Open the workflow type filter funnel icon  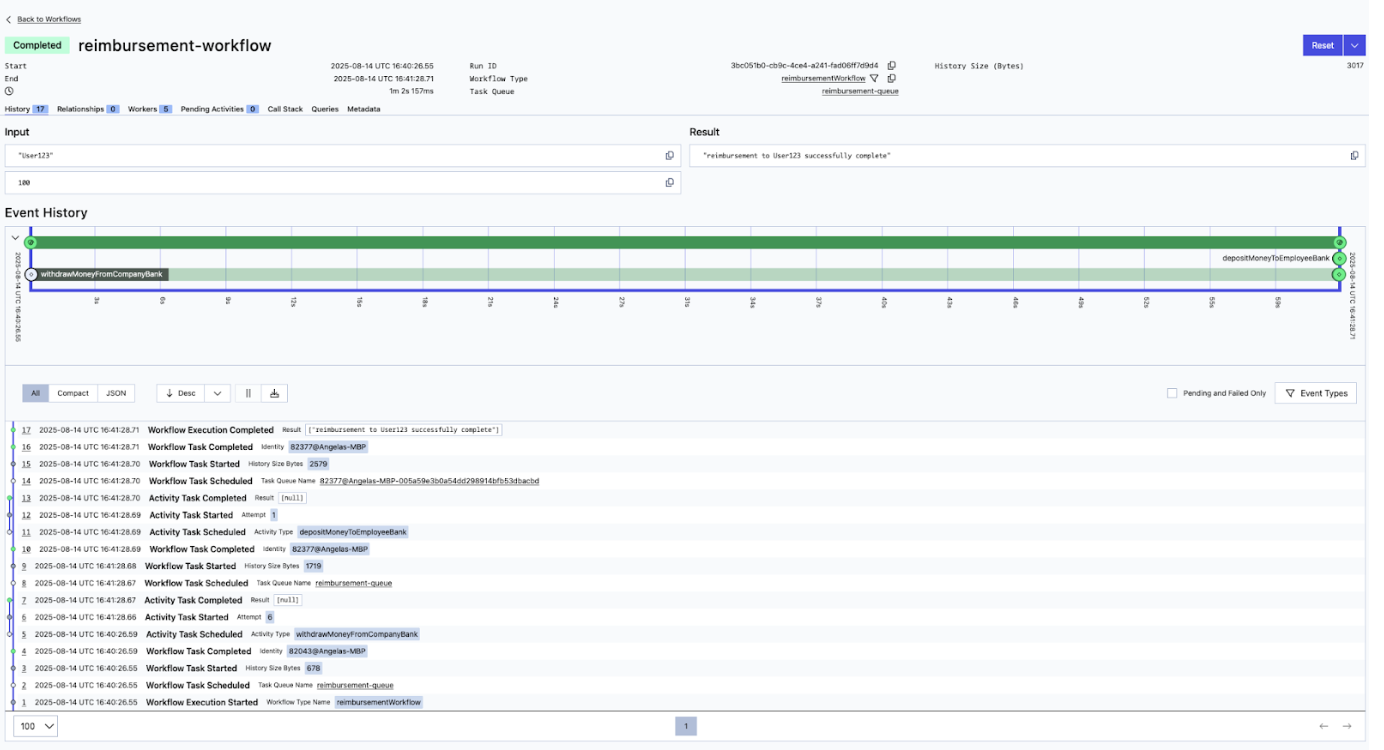tap(873, 78)
